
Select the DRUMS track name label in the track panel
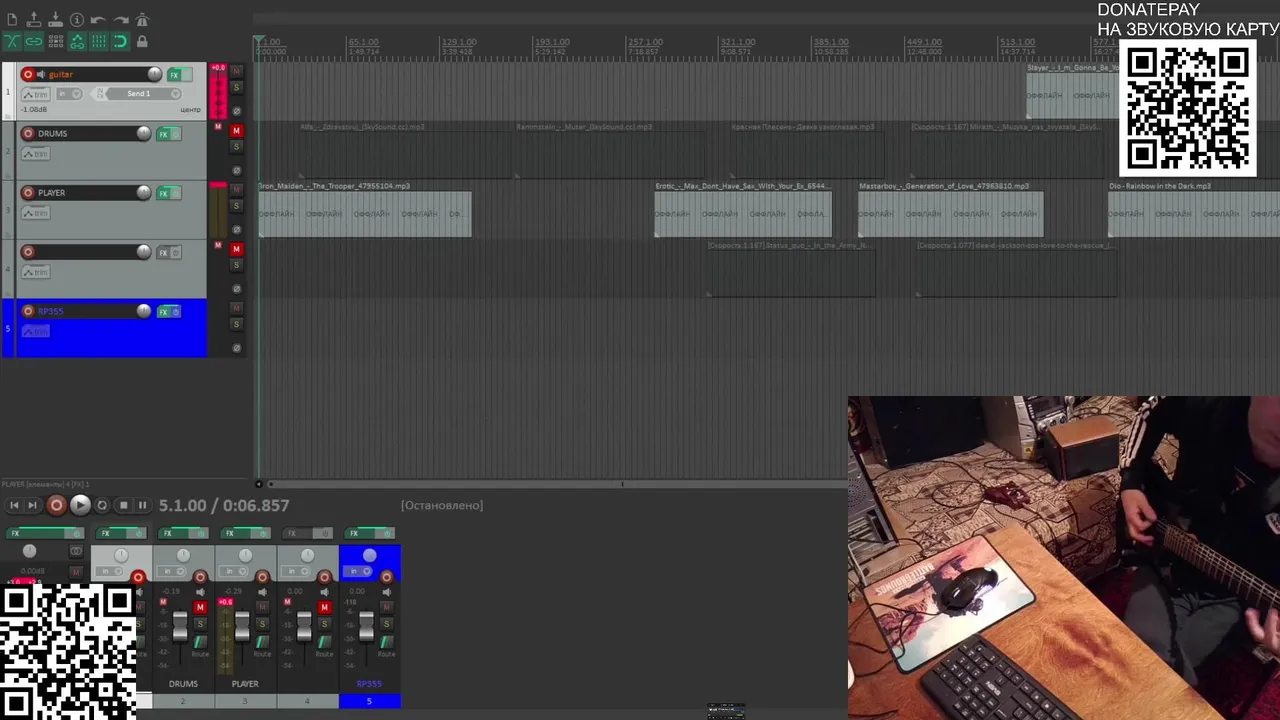[52, 133]
